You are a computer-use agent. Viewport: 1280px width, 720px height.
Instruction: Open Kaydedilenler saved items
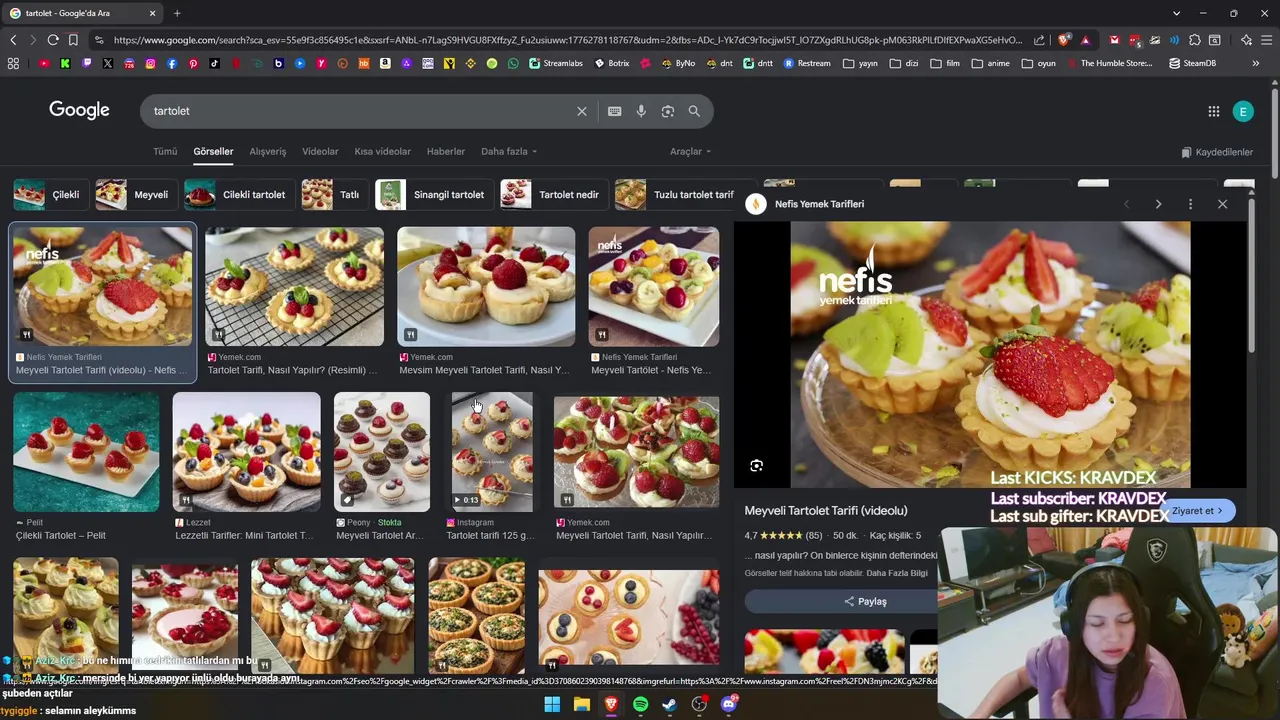pos(1217,152)
